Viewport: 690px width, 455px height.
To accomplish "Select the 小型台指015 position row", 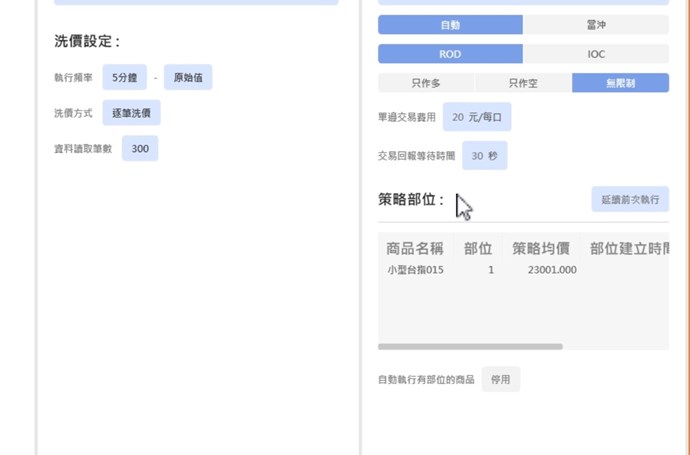I will coord(415,270).
